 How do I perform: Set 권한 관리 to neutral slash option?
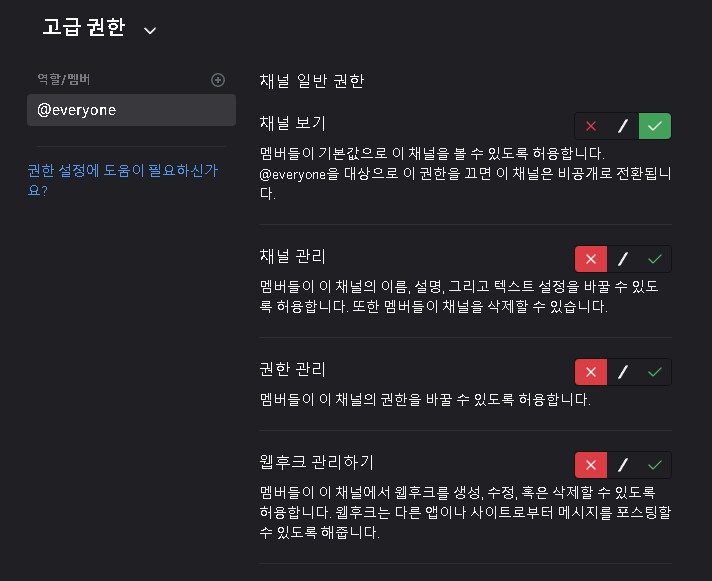(x=623, y=372)
